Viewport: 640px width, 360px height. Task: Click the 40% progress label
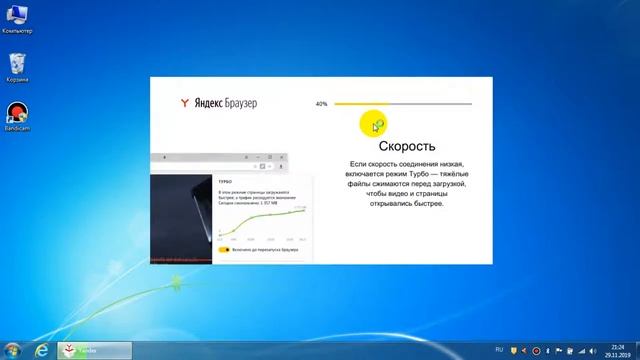[322, 104]
